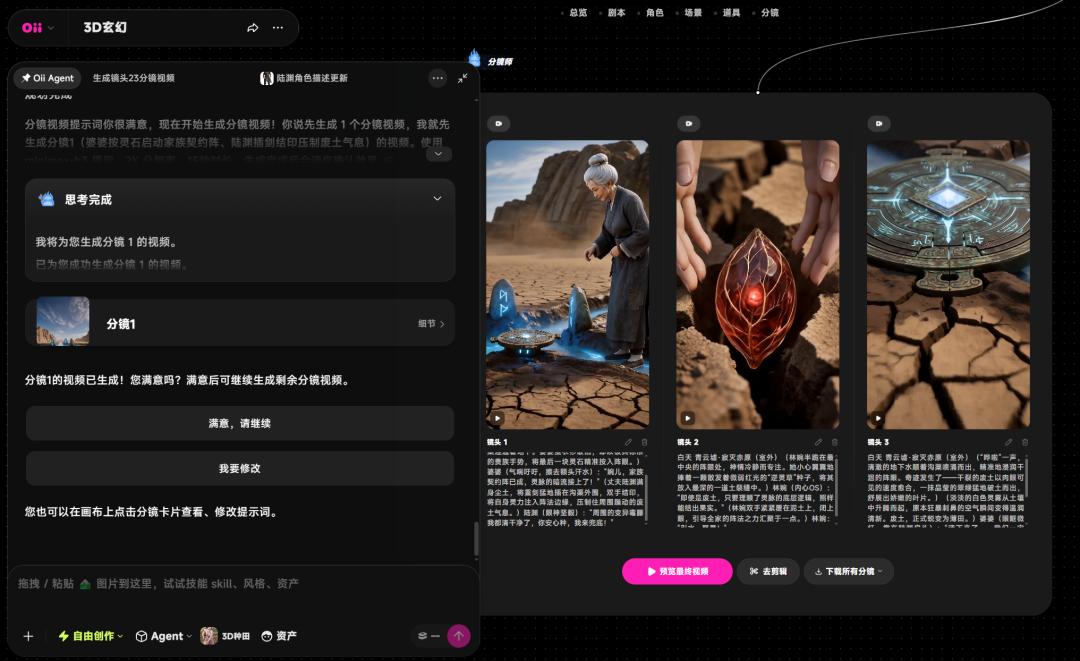Edit 镜头 1 prompt with pencil icon
Image resolution: width=1080 pixels, height=661 pixels.
point(628,442)
